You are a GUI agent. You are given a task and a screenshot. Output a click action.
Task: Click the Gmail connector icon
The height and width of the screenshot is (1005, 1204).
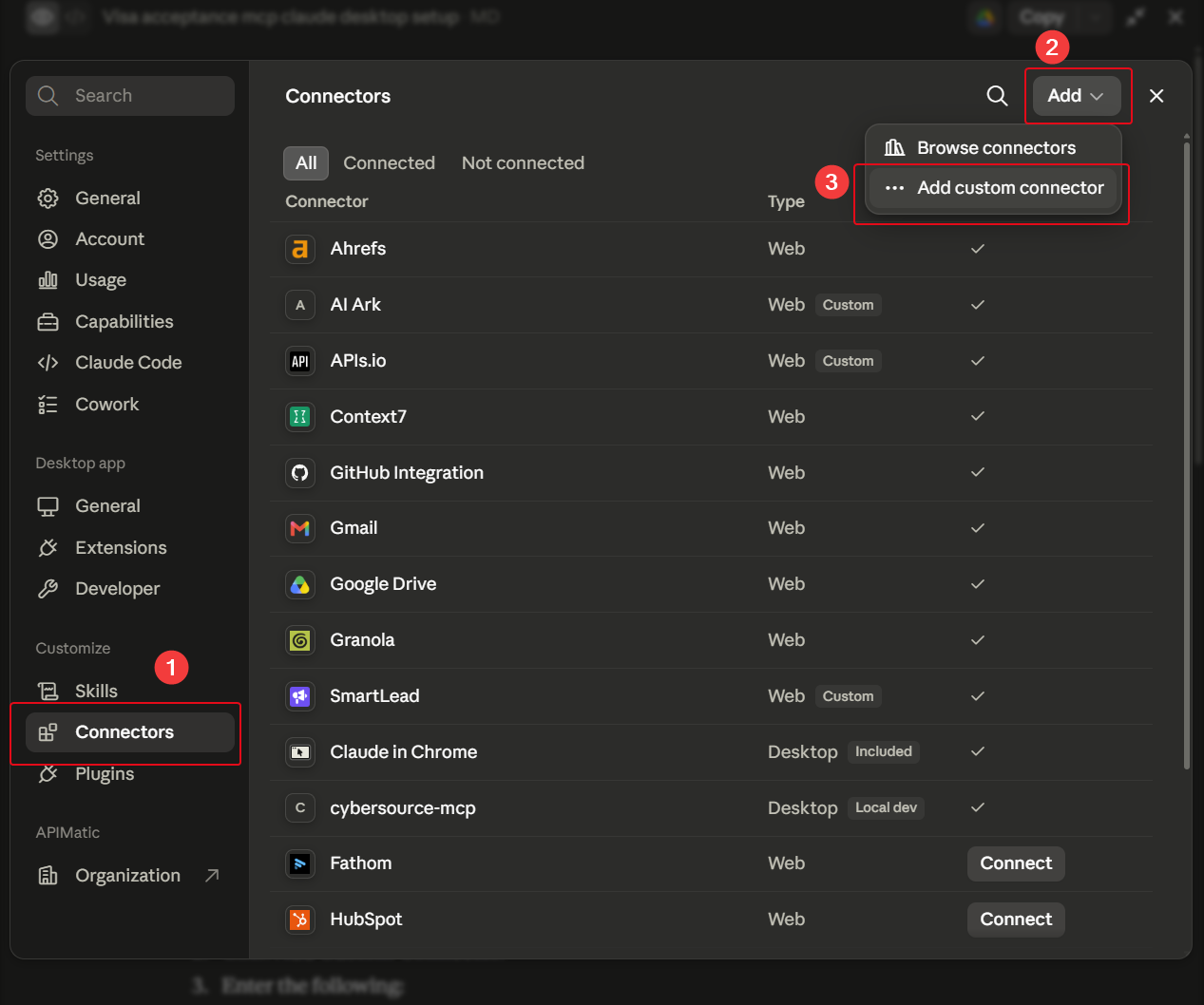(x=300, y=528)
